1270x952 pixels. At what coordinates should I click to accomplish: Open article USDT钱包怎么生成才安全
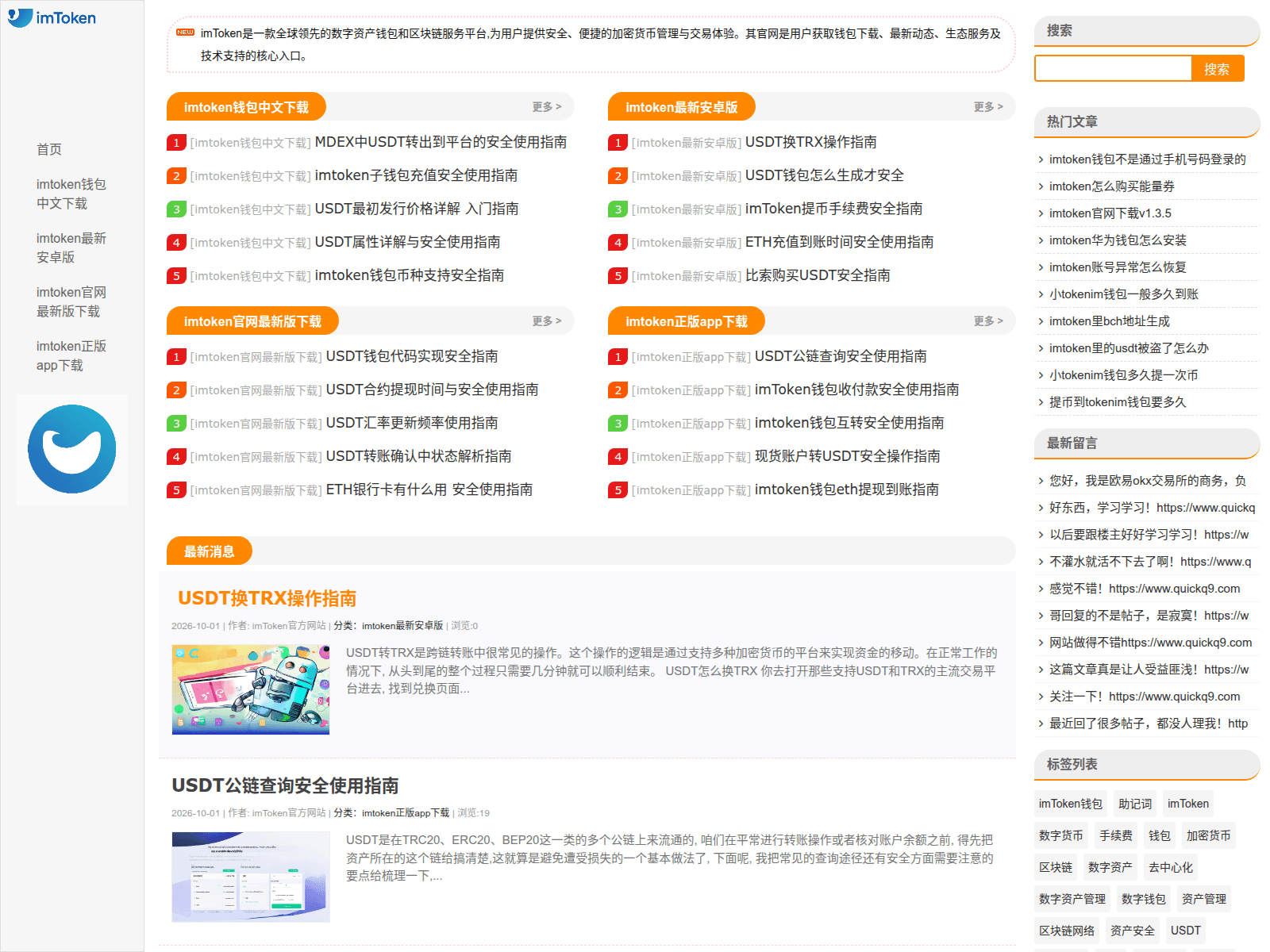click(825, 175)
